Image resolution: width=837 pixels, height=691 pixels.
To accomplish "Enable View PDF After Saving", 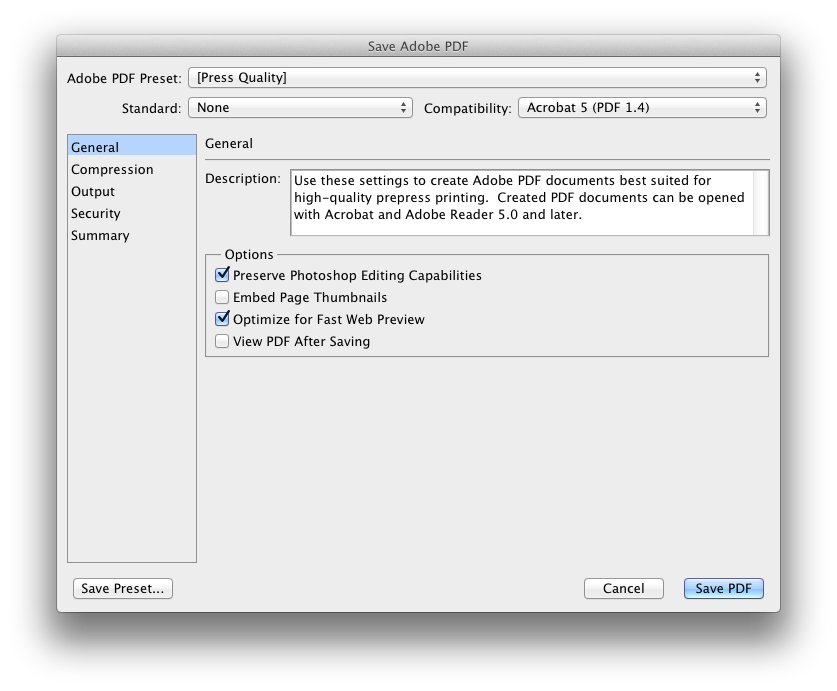I will click(x=222, y=341).
